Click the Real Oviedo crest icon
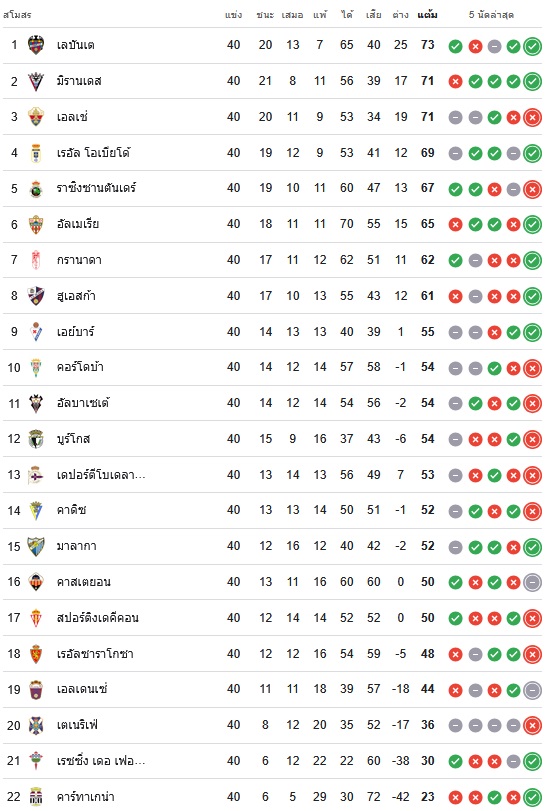The image size is (555, 811). tap(36, 153)
